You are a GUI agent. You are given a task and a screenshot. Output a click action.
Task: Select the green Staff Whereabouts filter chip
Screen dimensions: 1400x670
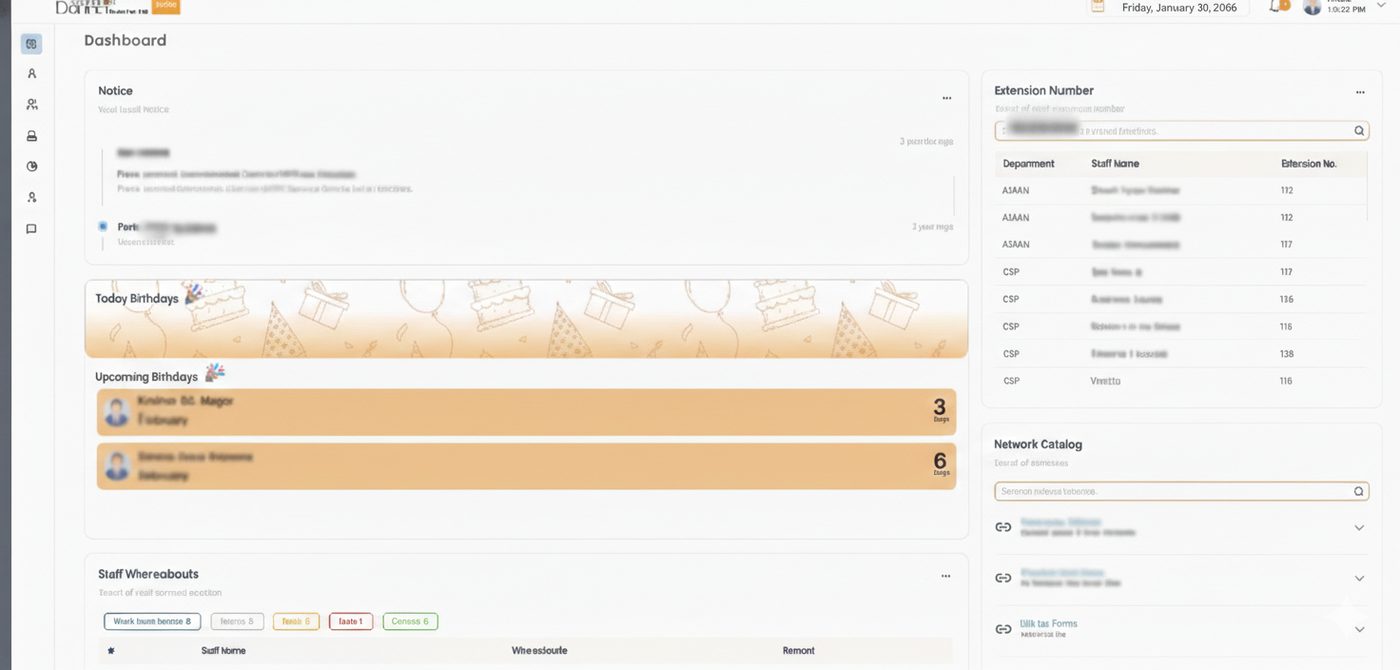click(x=410, y=621)
